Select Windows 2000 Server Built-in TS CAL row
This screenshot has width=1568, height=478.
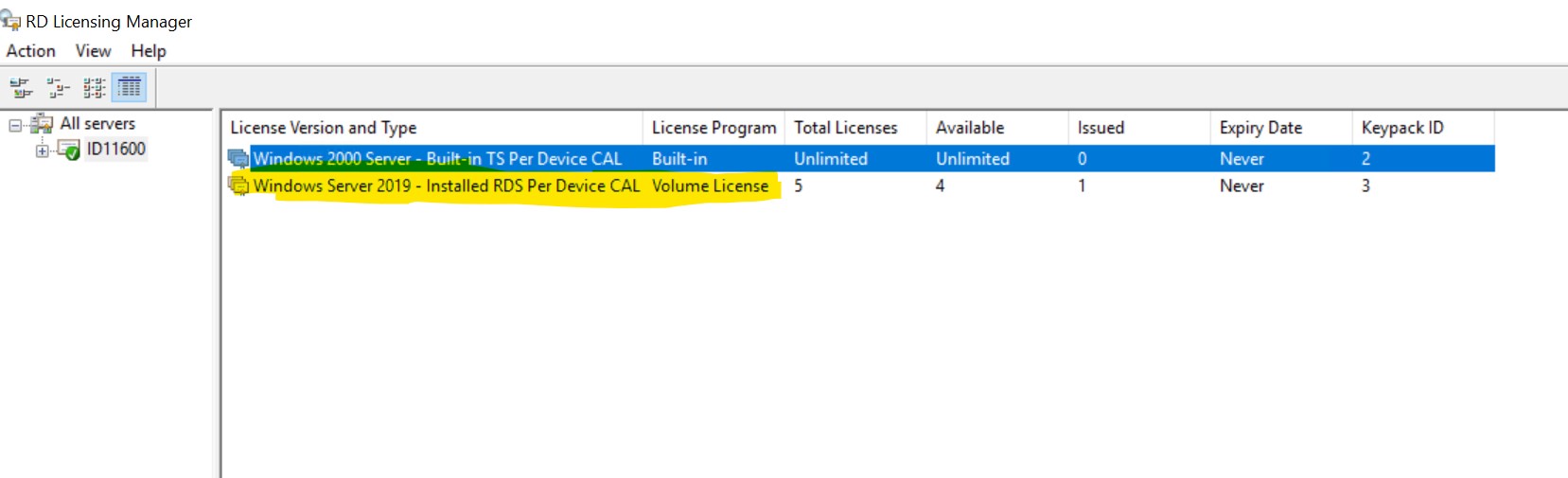859,159
